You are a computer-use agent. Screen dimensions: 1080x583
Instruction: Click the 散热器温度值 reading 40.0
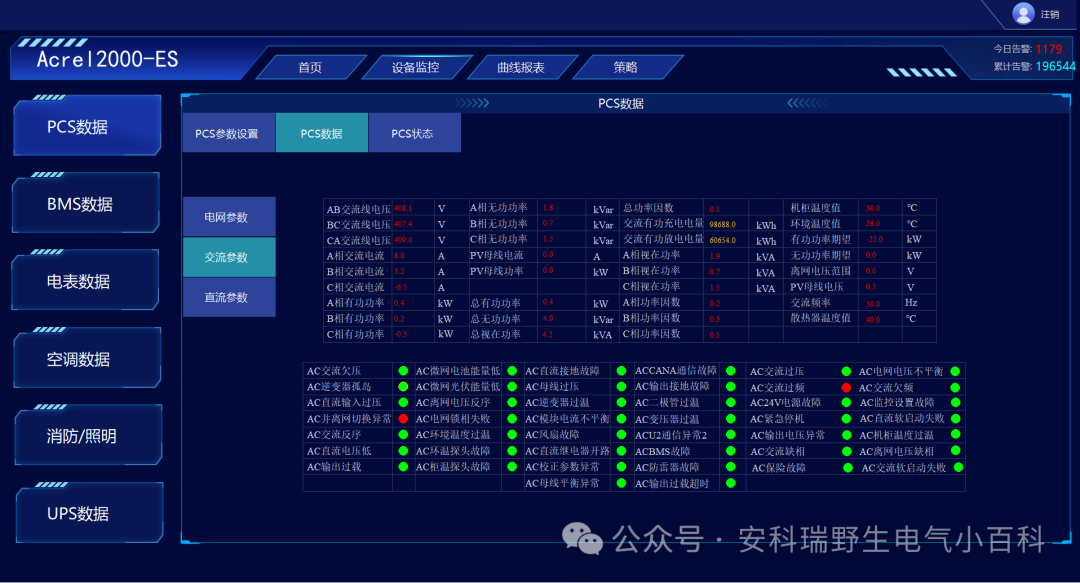click(873, 320)
